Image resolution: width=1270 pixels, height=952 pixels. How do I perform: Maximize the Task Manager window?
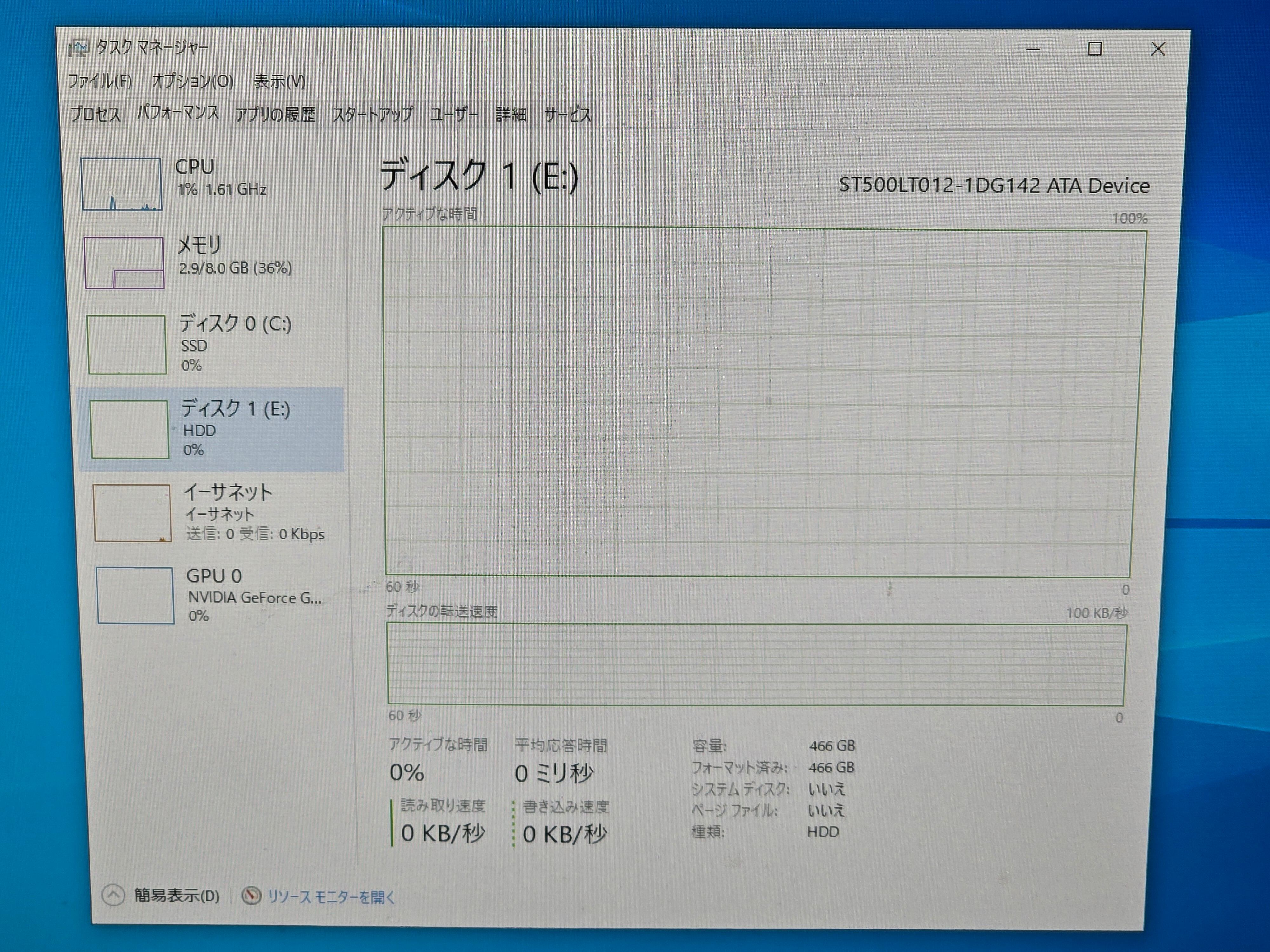(1094, 49)
